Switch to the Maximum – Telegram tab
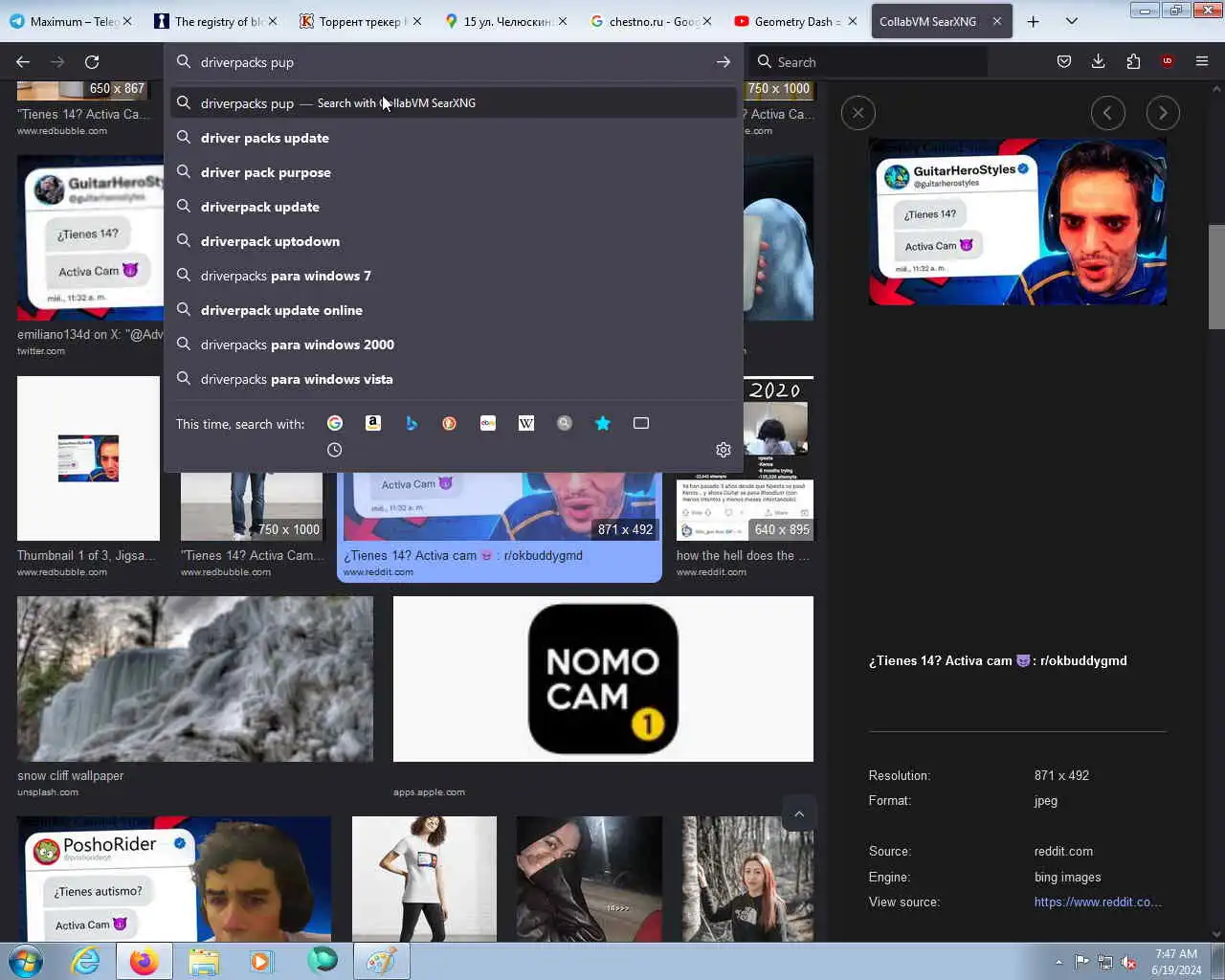 coord(73,21)
